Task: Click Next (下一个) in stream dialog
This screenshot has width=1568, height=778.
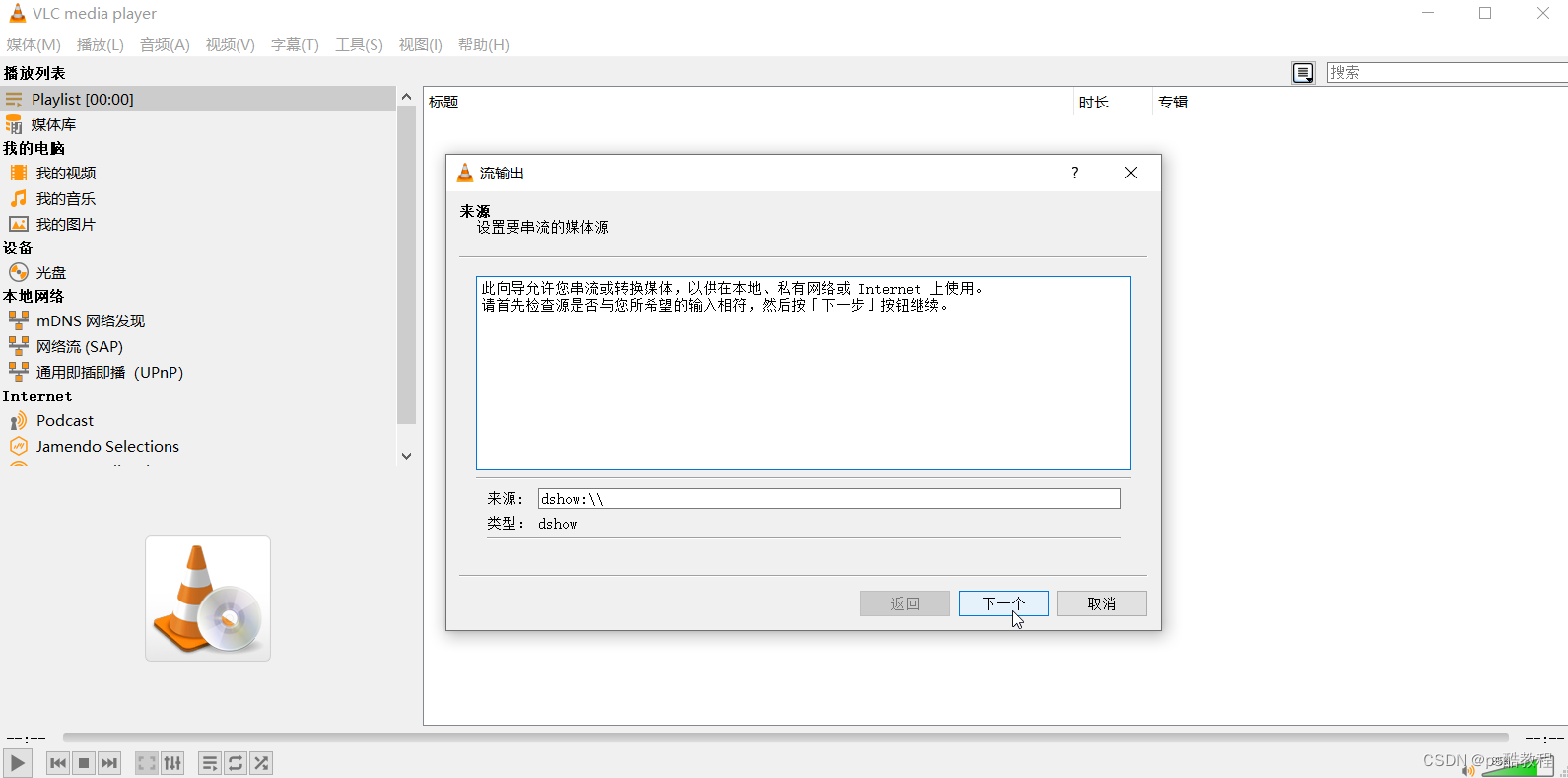Action: click(x=1003, y=603)
